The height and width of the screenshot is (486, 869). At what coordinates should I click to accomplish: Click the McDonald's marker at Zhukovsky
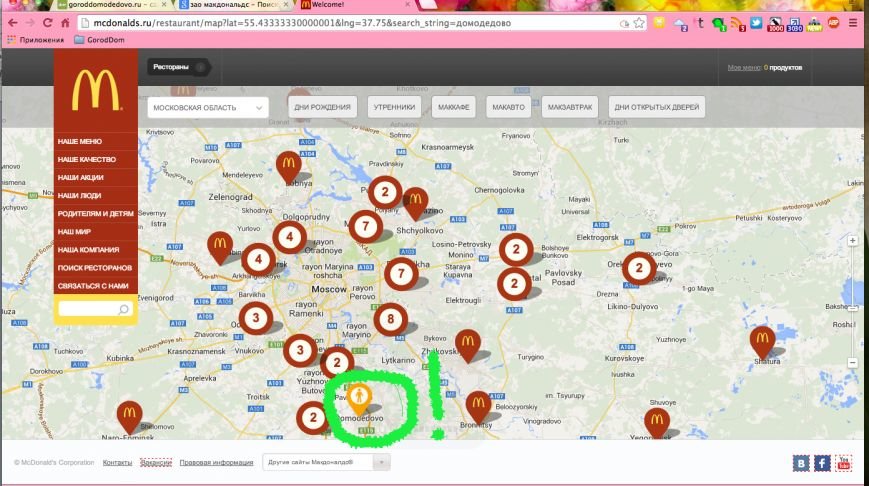tap(468, 344)
